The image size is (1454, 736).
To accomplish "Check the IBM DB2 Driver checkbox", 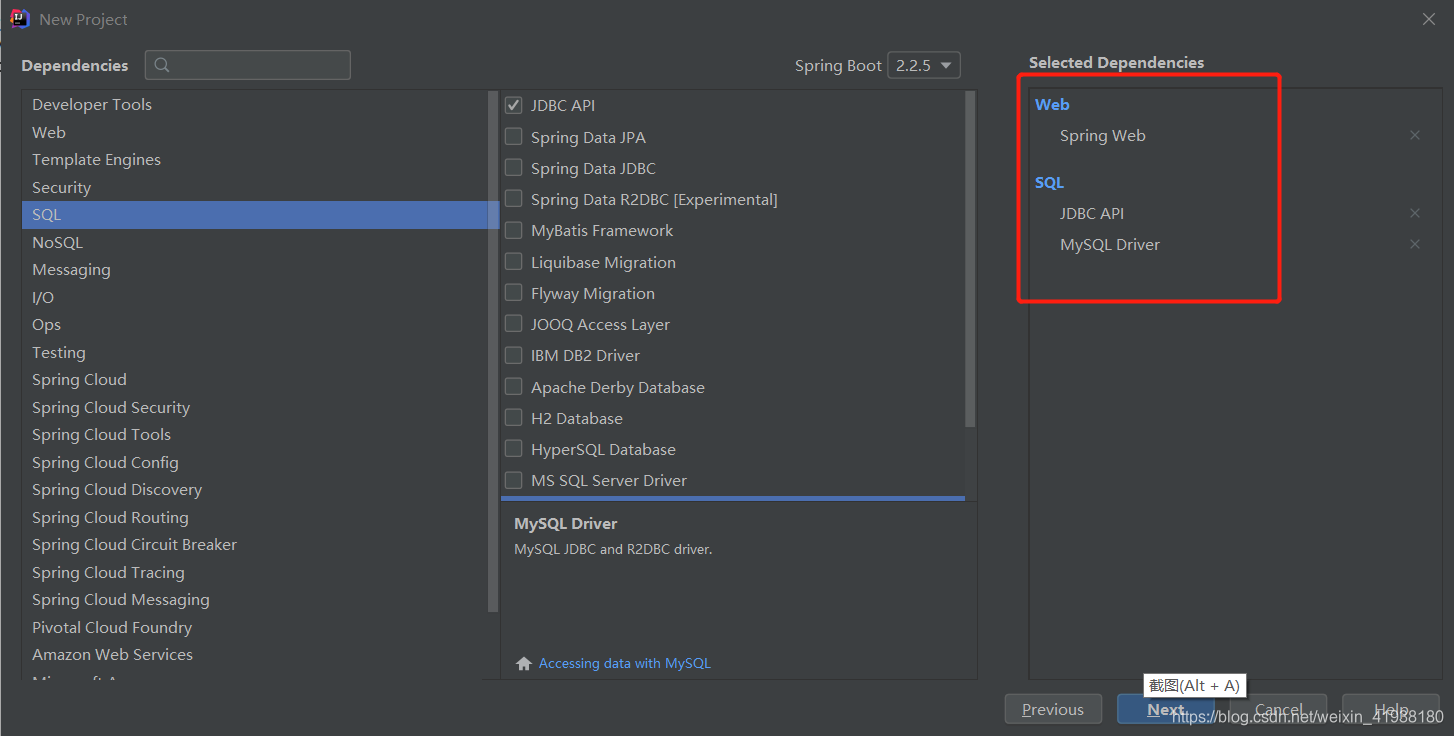I will point(514,355).
